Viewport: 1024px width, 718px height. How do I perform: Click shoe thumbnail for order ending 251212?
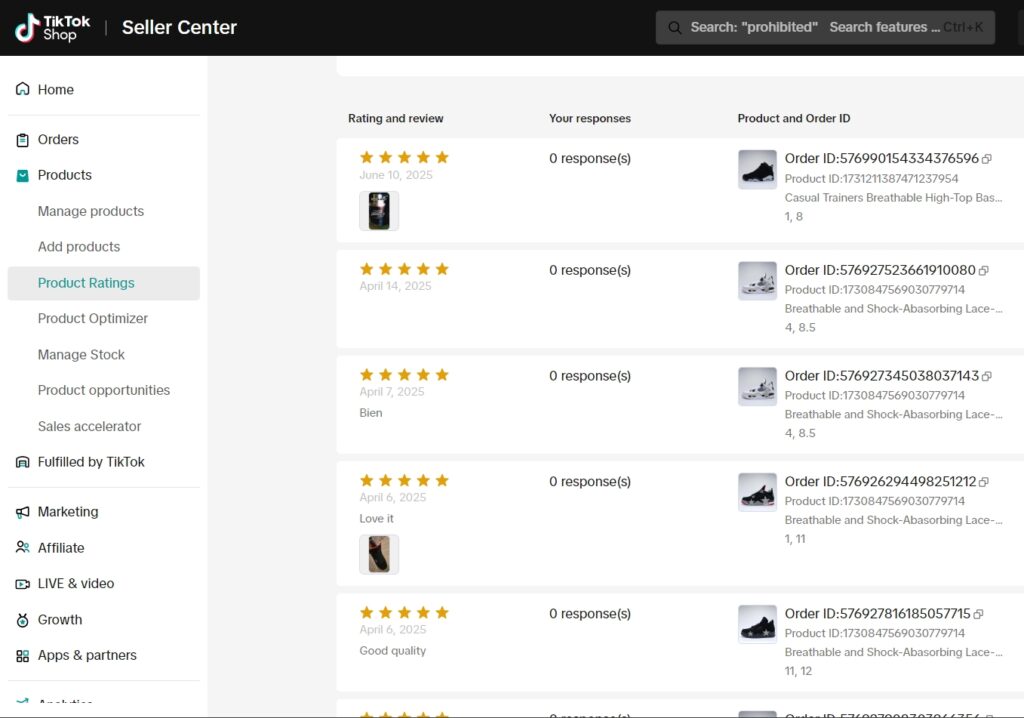(757, 493)
